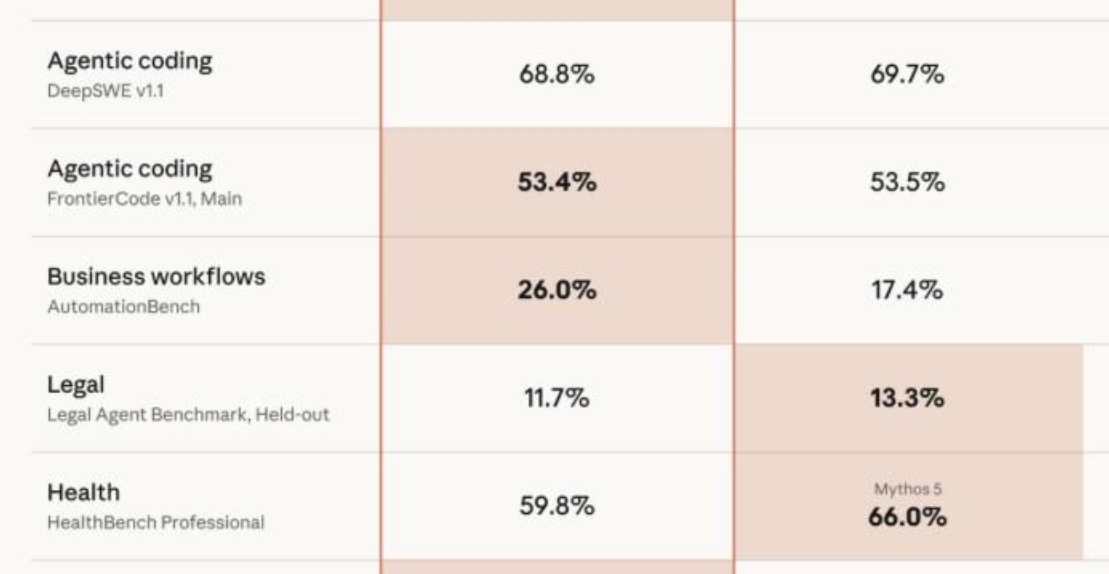Viewport: 1109px width, 574px height.
Task: Click the bold 66.0% health score
Action: click(x=907, y=517)
